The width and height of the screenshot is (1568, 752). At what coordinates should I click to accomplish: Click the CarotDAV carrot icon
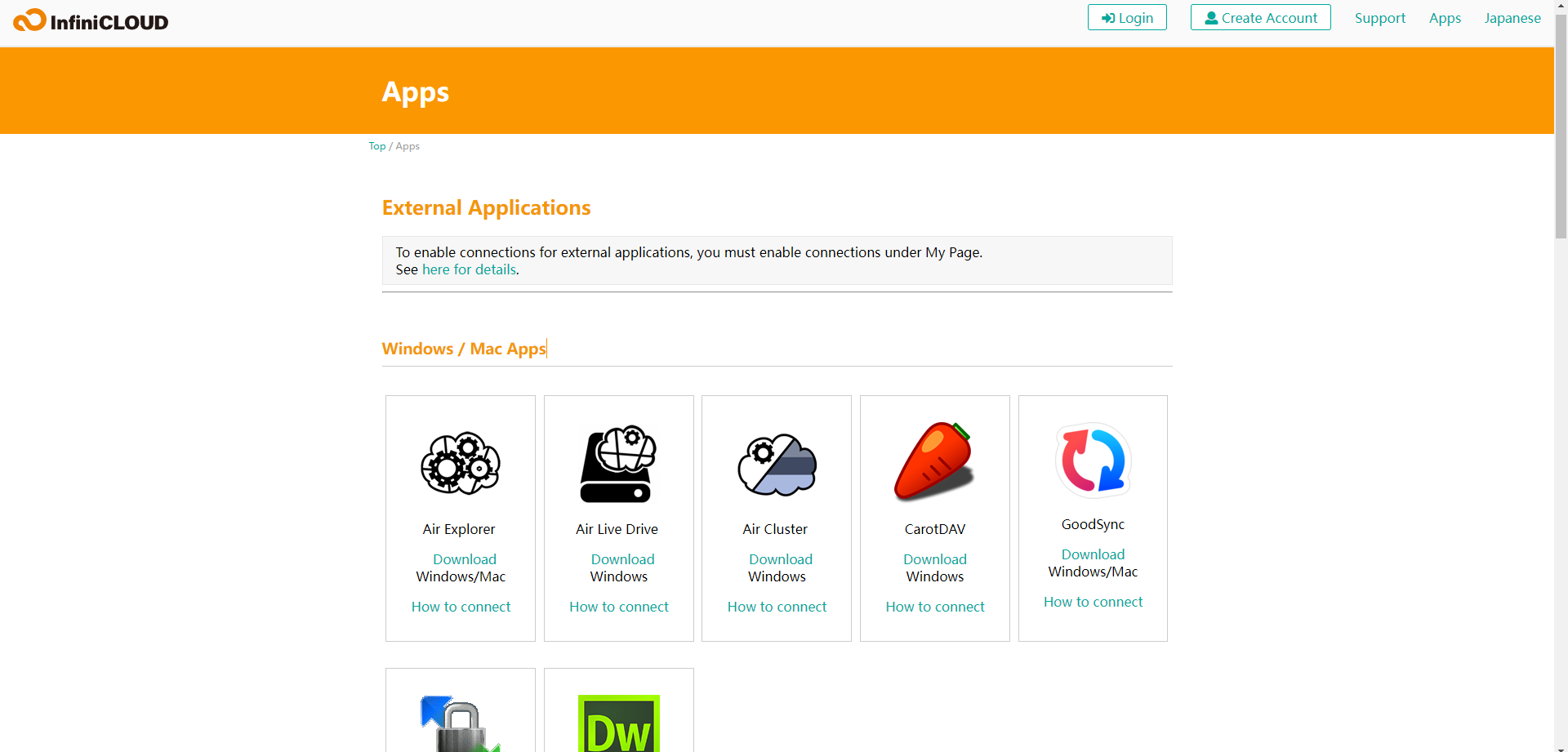tap(934, 461)
